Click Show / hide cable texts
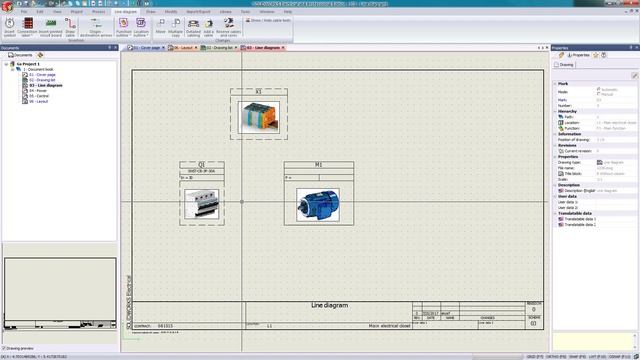This screenshot has height=360, width=640. pyautogui.click(x=268, y=20)
